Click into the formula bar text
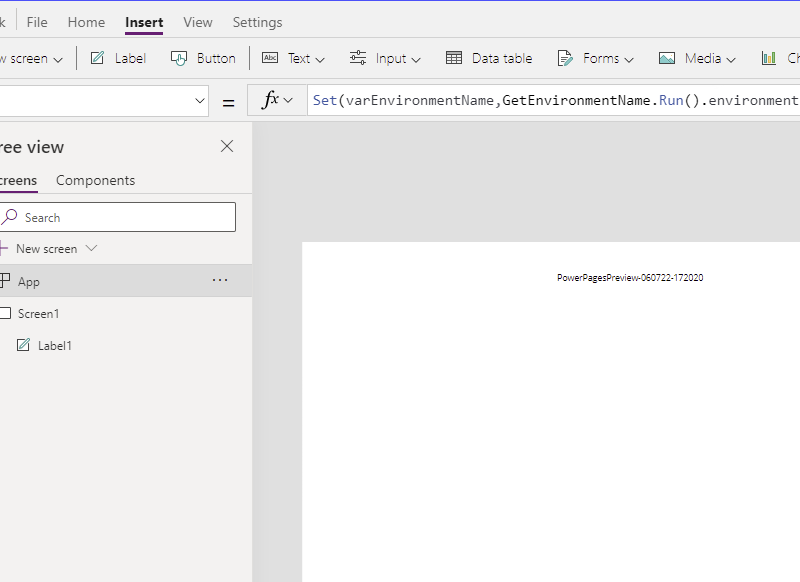The image size is (800, 582). [554, 100]
